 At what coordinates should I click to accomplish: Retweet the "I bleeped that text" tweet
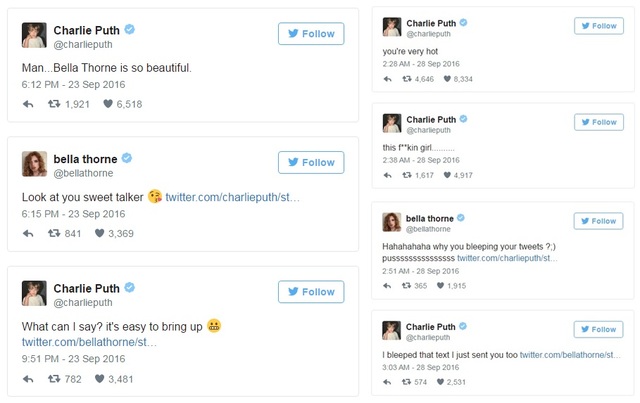click(x=406, y=382)
